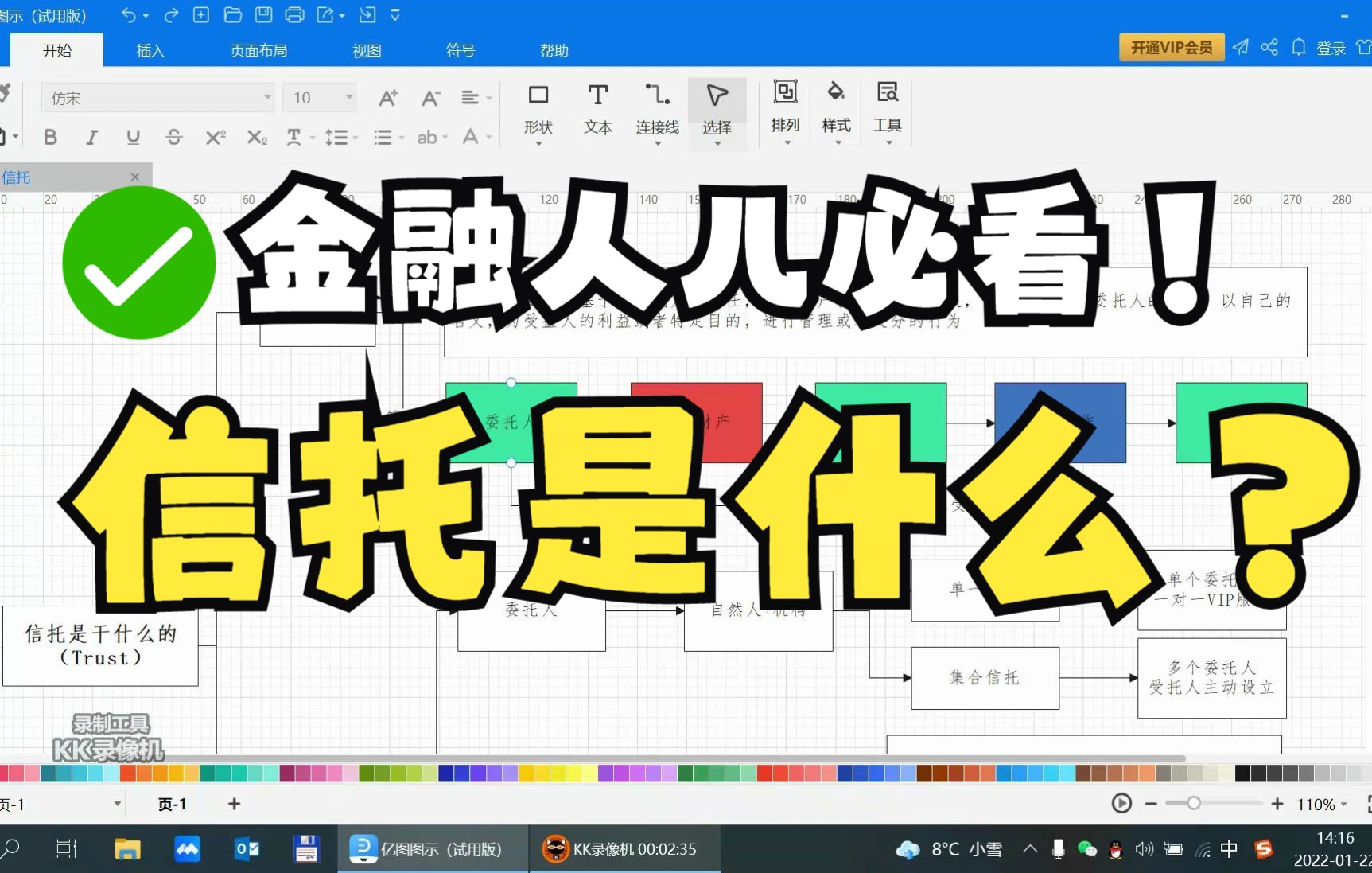Viewport: 1372px width, 873px height.
Task: Increase font size with A+ icon
Action: point(387,98)
